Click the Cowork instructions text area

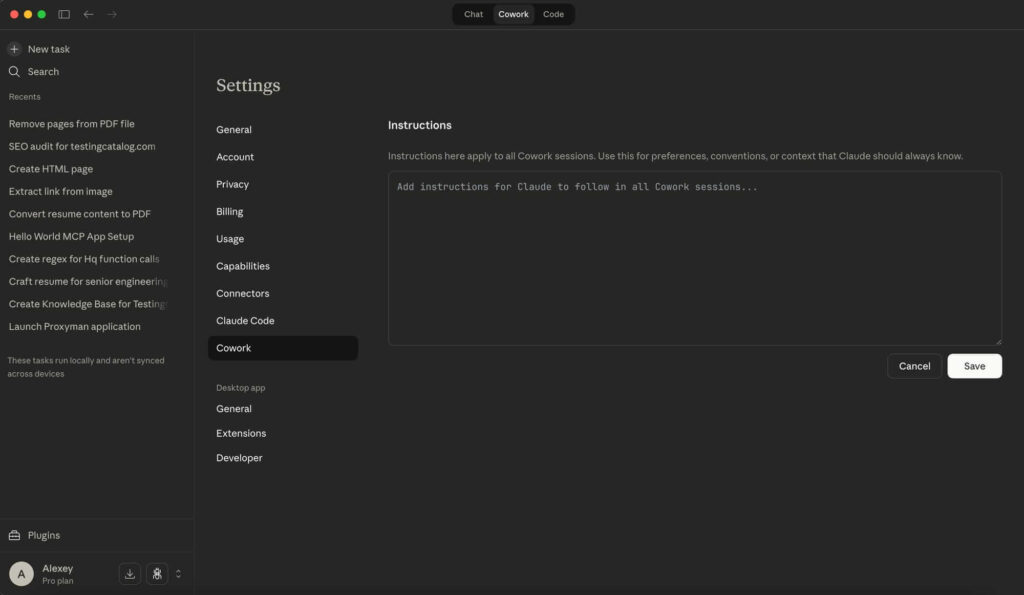694,255
